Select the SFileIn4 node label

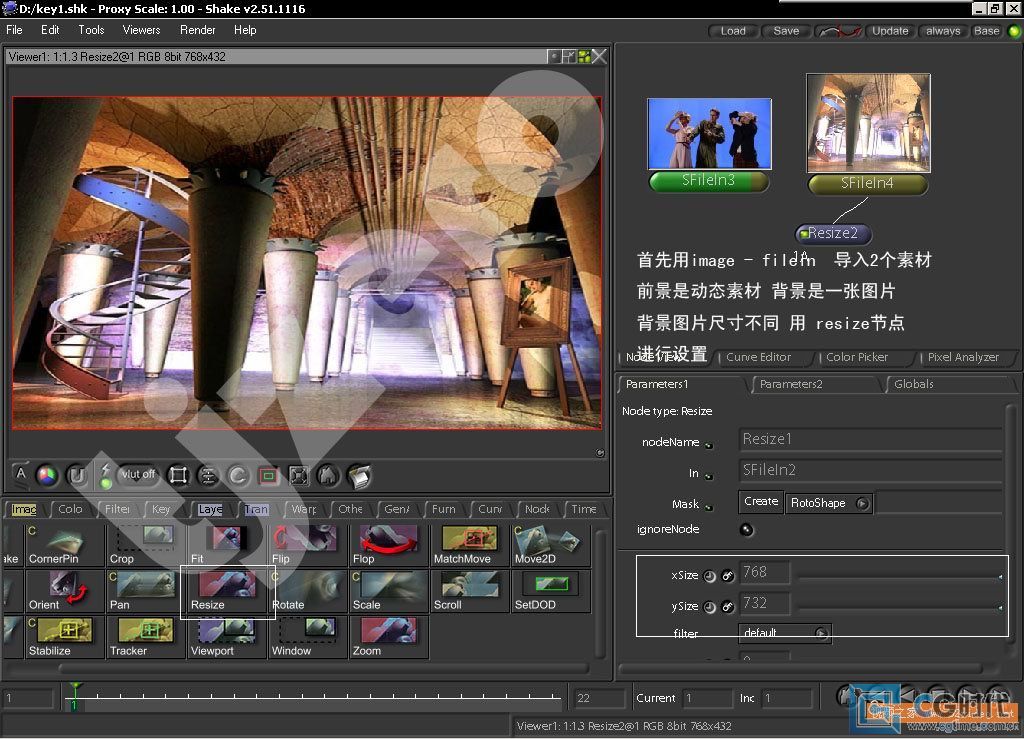(867, 183)
